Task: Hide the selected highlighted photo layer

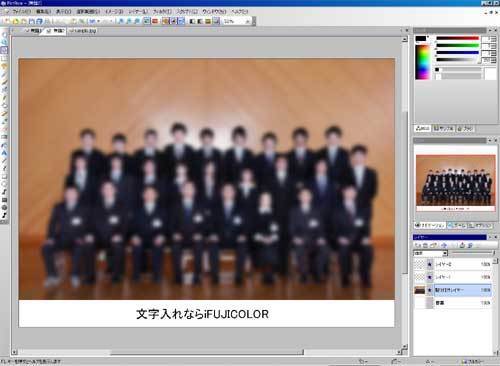Action: point(430,290)
